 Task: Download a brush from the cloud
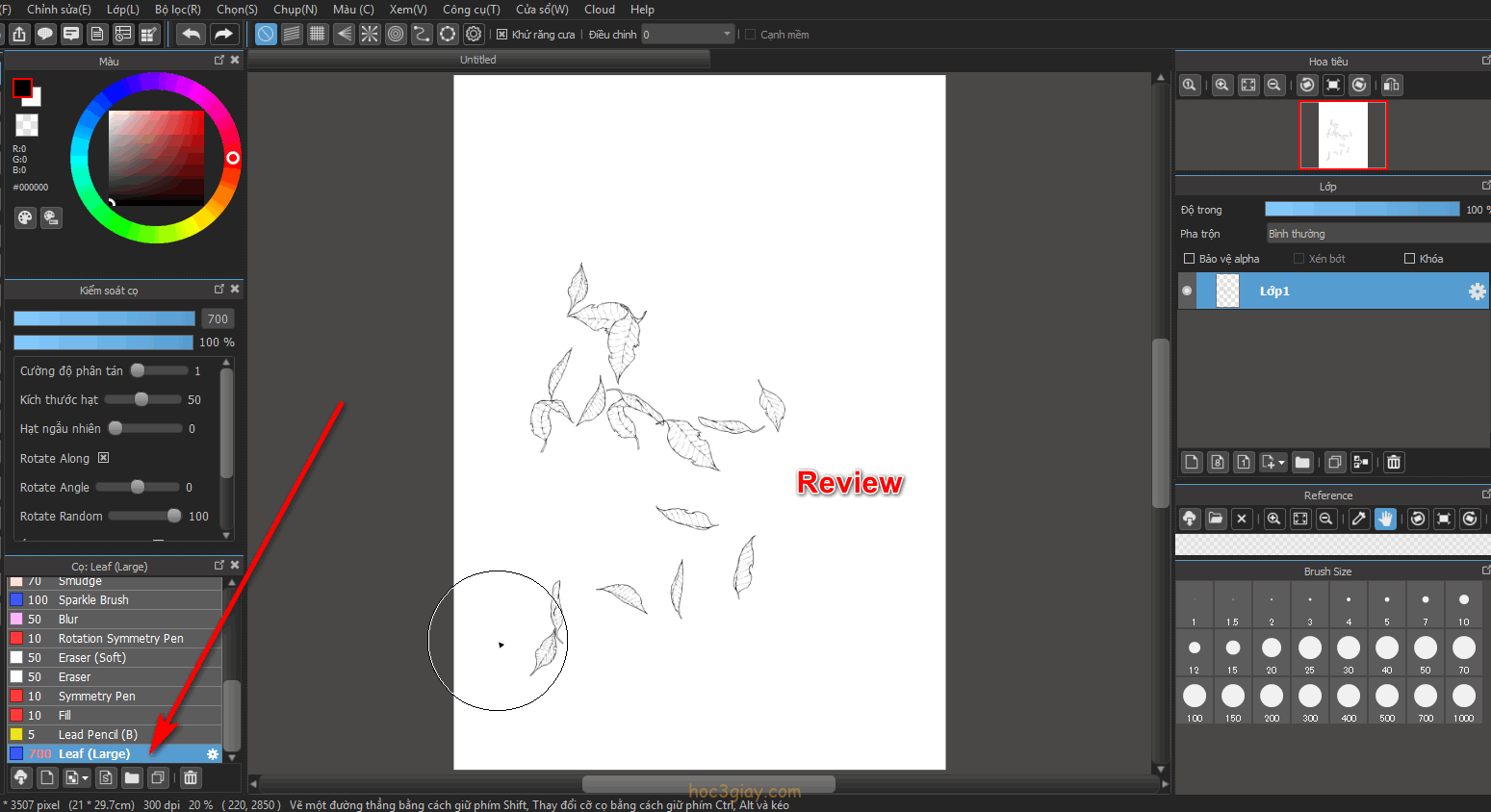click(x=20, y=777)
